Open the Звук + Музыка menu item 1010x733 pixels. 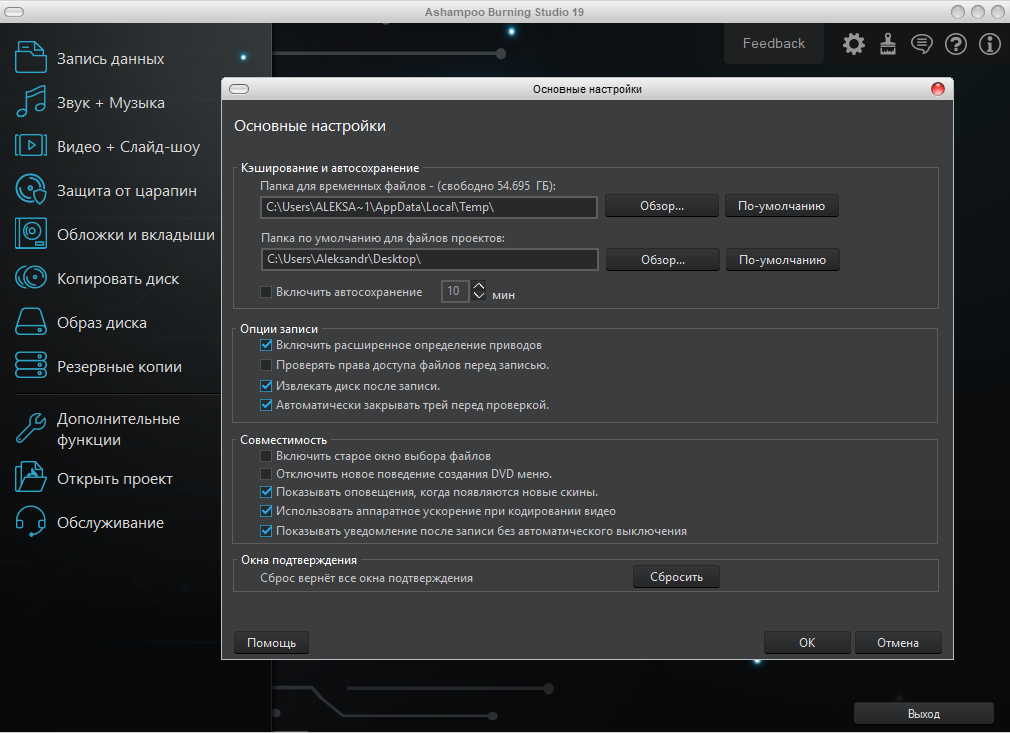111,103
